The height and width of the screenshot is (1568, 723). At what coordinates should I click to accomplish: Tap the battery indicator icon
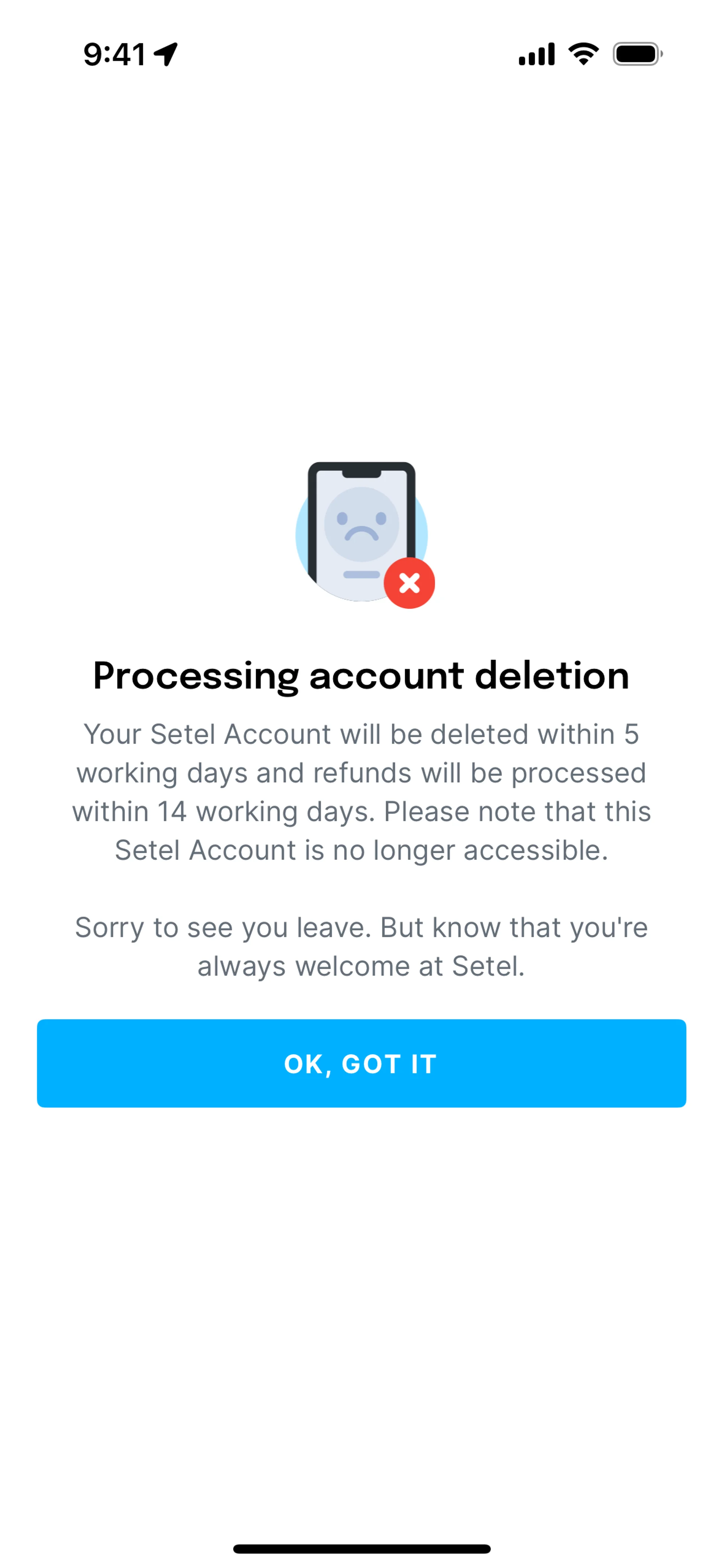point(637,54)
